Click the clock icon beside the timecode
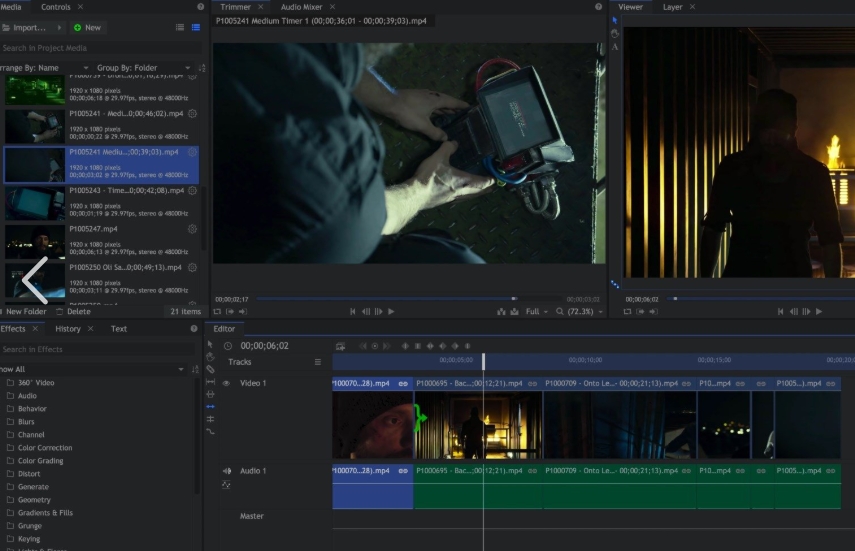This screenshot has width=855, height=551. coord(228,346)
